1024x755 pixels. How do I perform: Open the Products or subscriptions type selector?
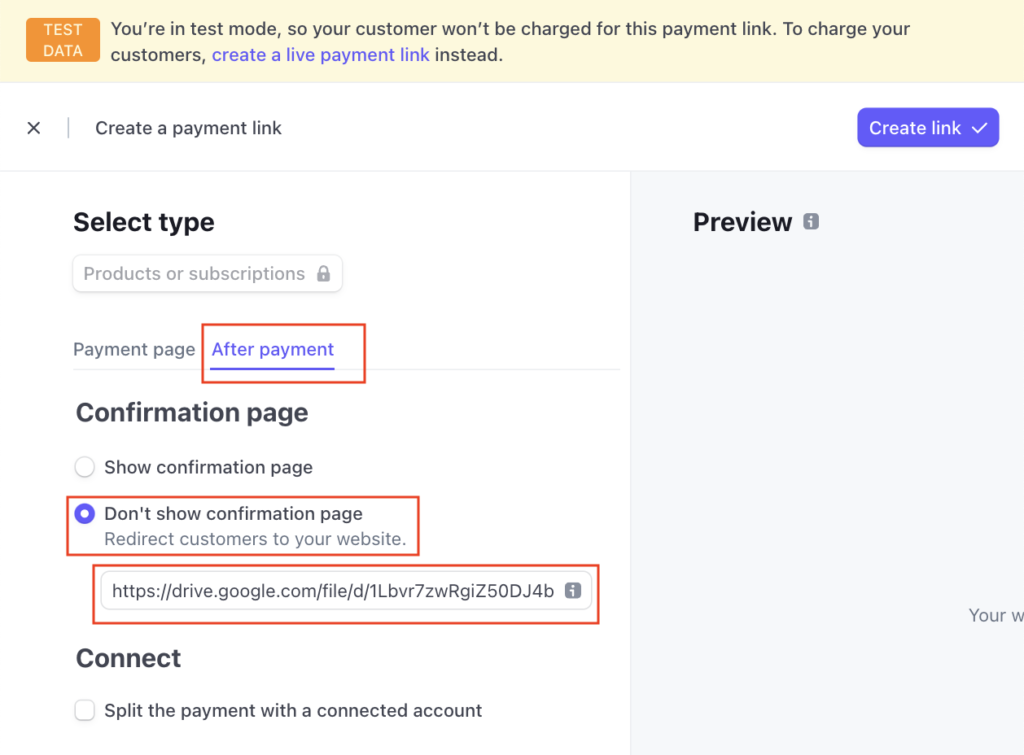(x=208, y=274)
